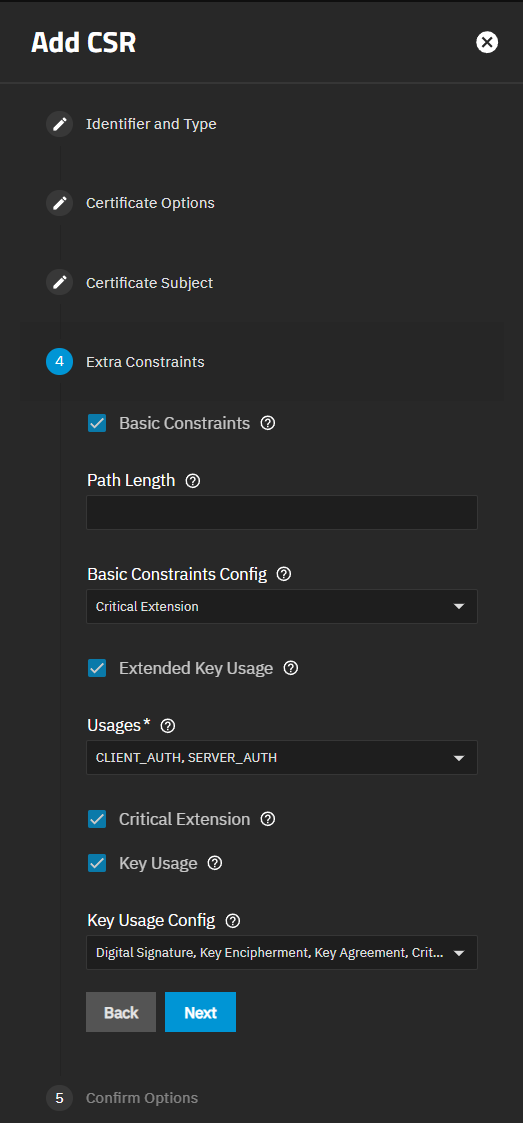Go to Certificate Subject step
Screen dimensions: 523x1123
150,282
